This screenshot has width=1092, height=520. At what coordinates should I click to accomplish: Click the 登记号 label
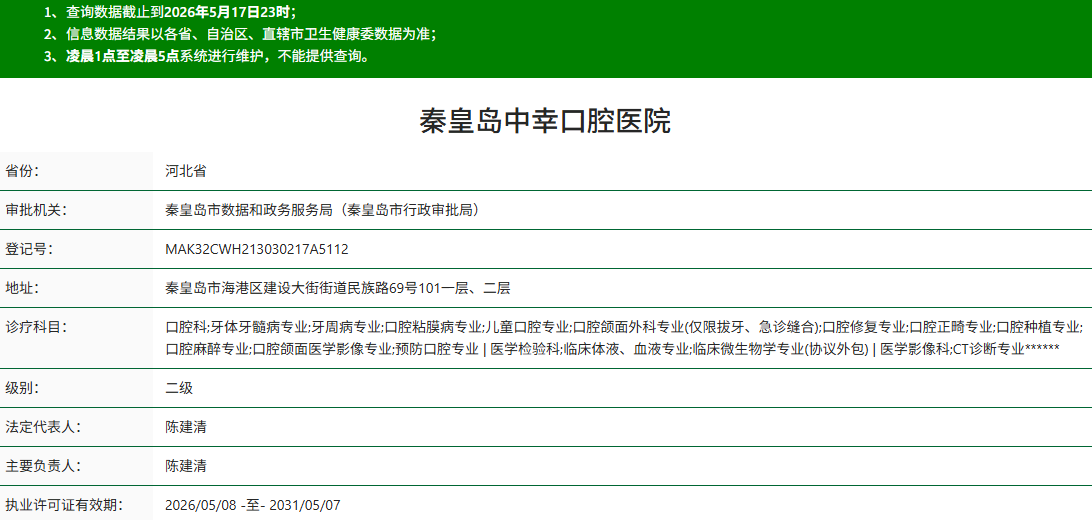[x=29, y=249]
